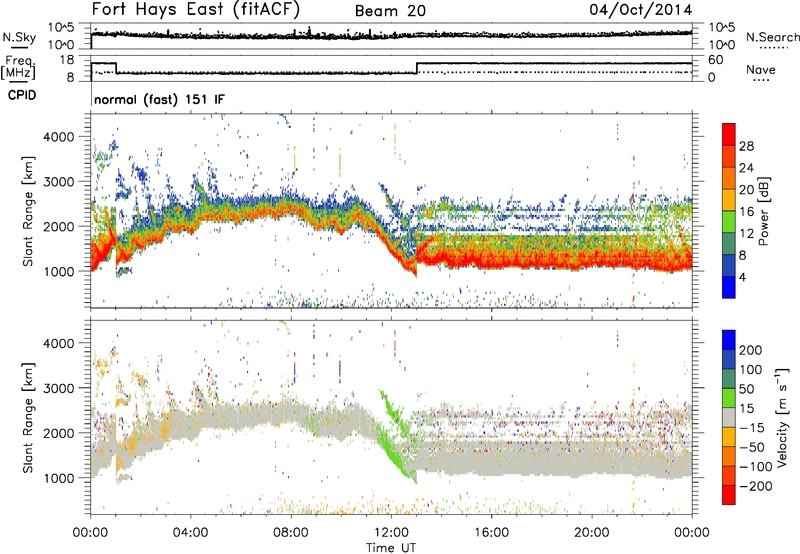
Task: Select the "50" velocity colorbar value
Action: [746, 389]
